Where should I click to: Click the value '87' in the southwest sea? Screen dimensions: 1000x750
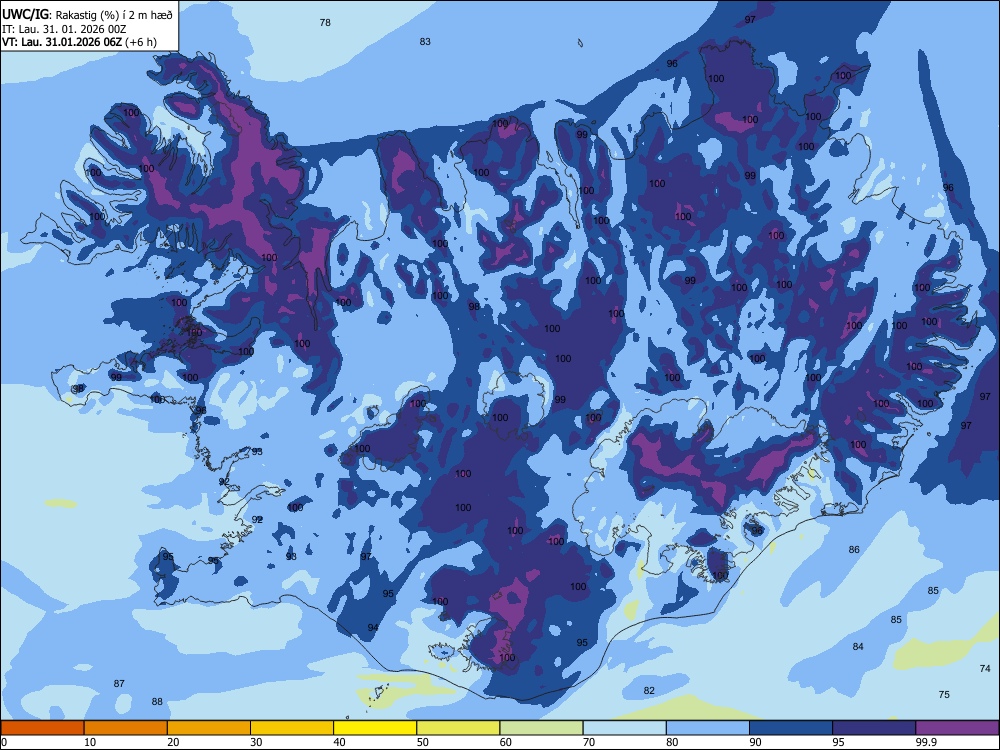point(119,683)
